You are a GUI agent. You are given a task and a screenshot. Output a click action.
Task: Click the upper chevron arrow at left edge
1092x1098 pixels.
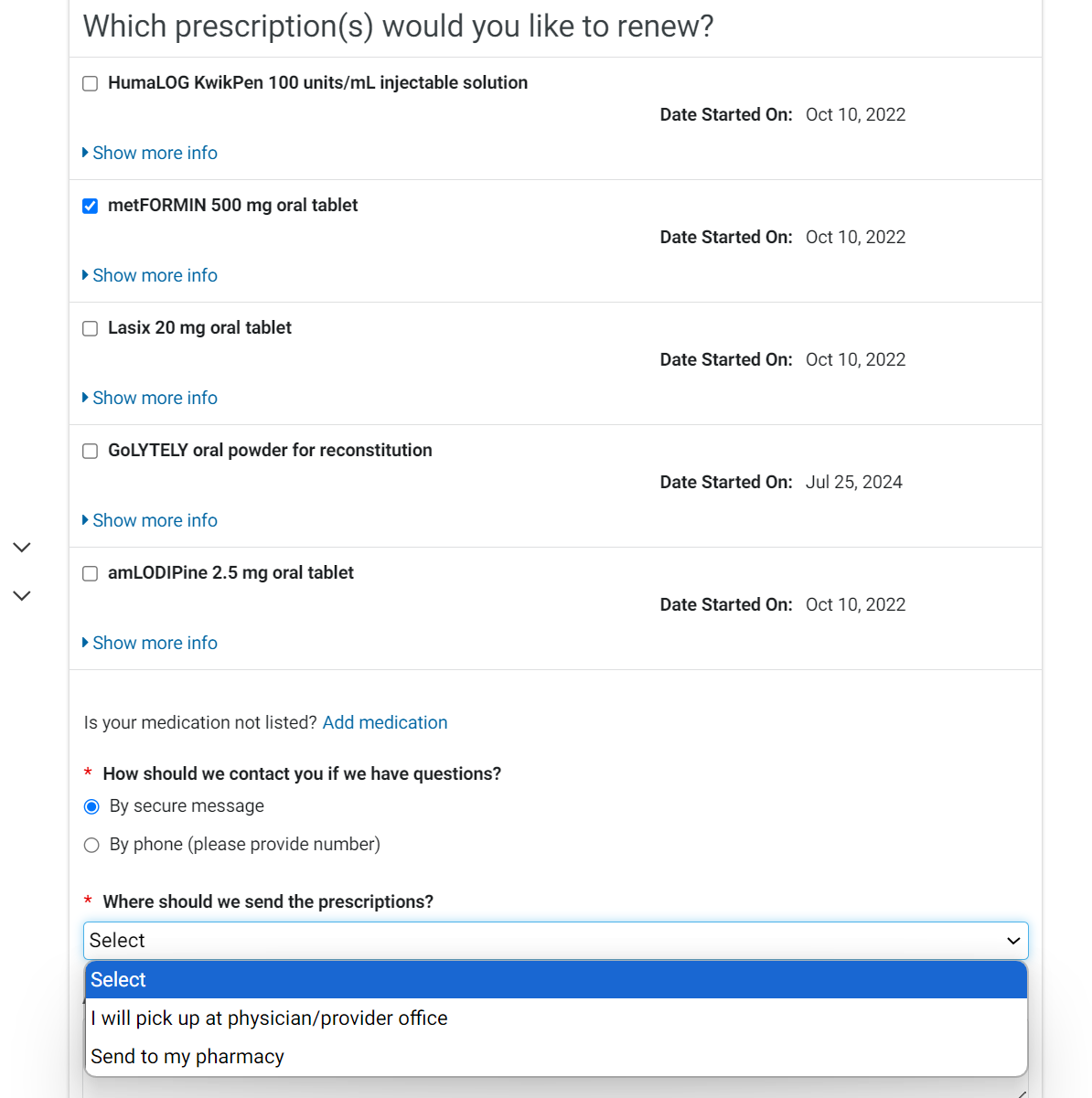(22, 548)
